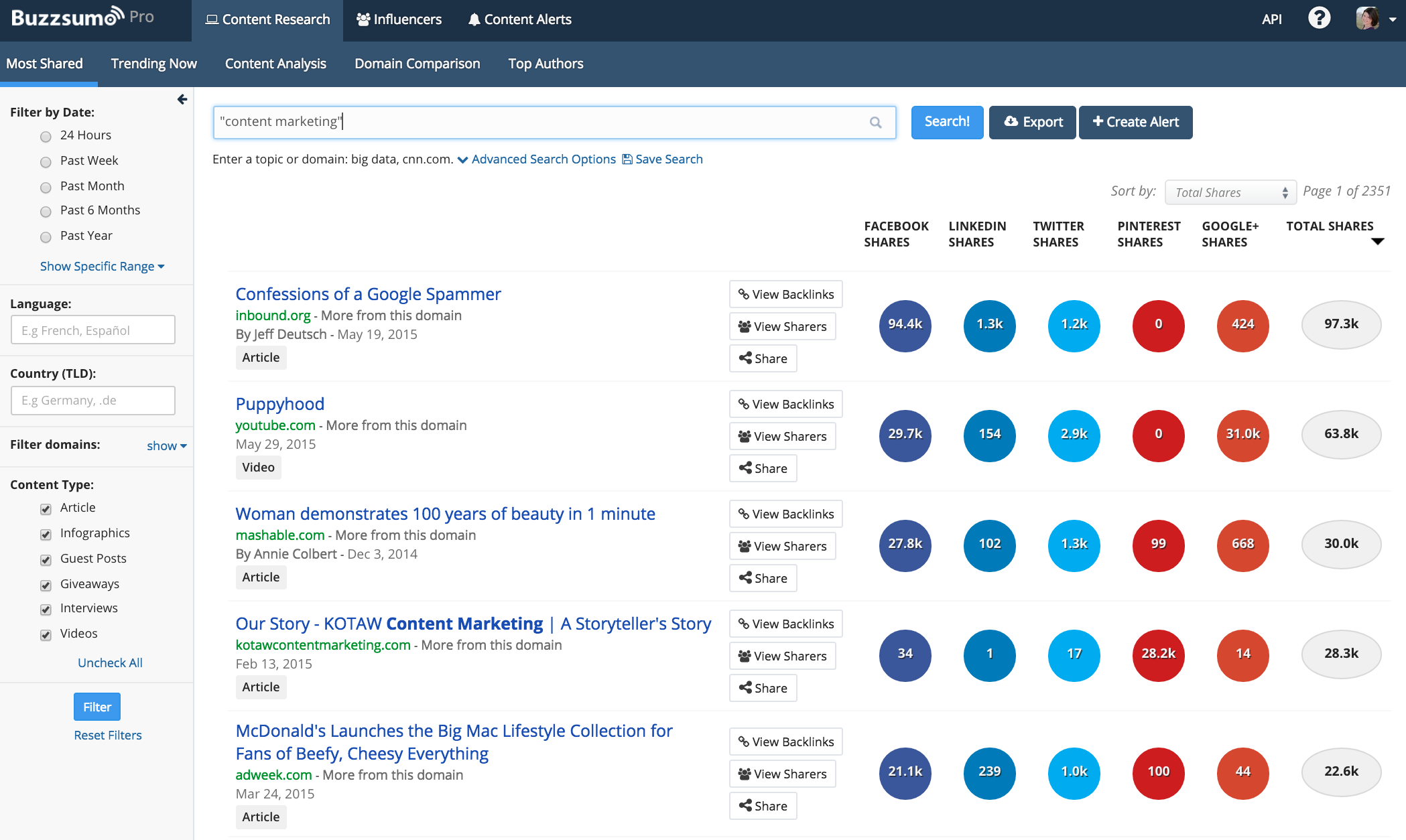Viewport: 1406px width, 840px height.
Task: Toggle the Guest Posts checkbox
Action: 46,560
